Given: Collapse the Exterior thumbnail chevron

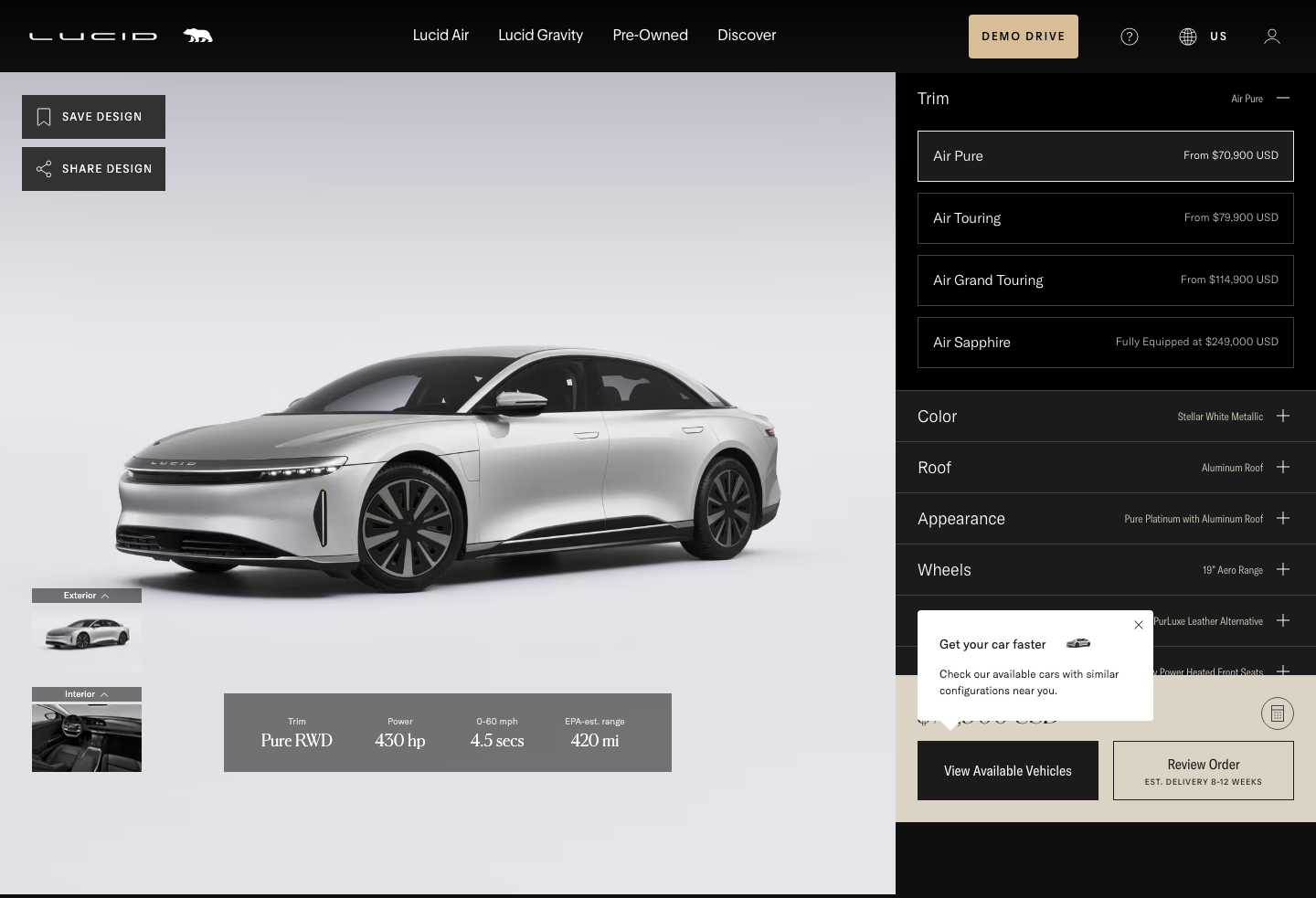Looking at the screenshot, I should (105, 596).
